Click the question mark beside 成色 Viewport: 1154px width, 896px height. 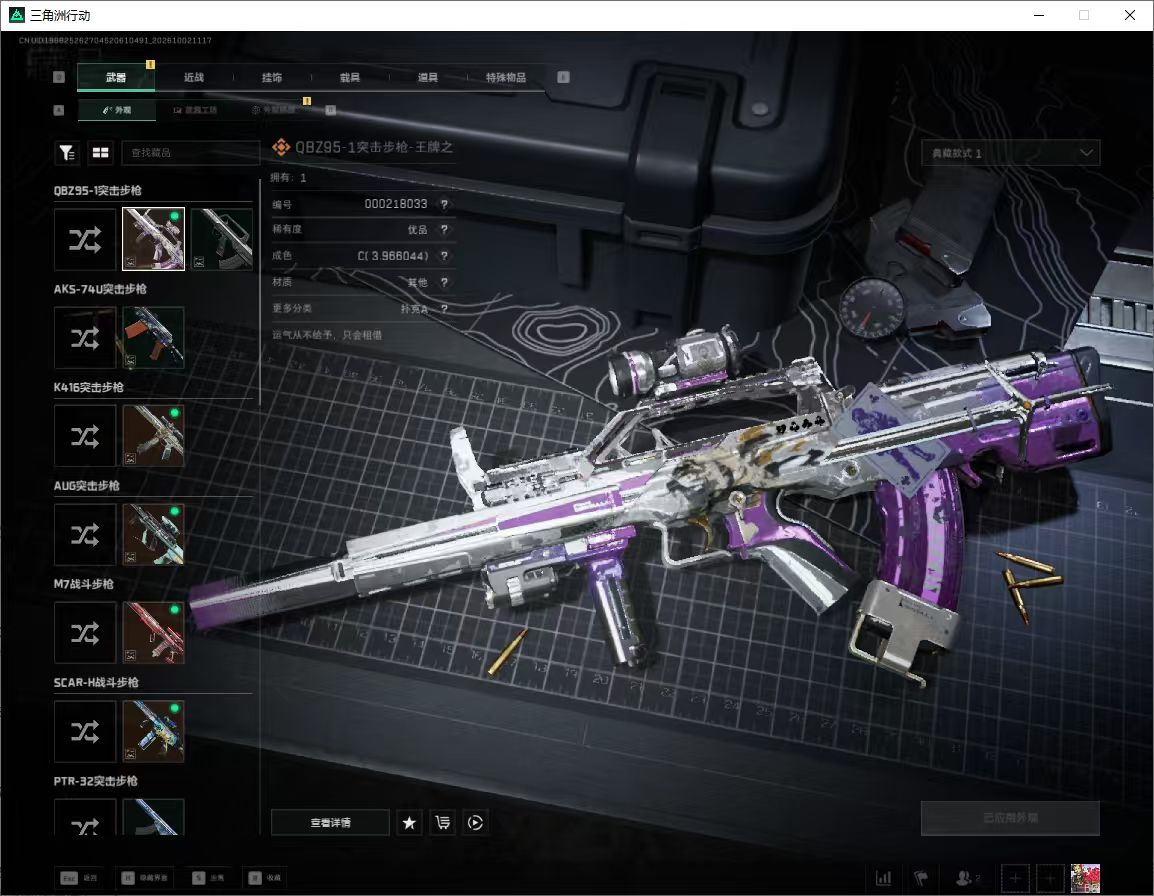(x=444, y=255)
